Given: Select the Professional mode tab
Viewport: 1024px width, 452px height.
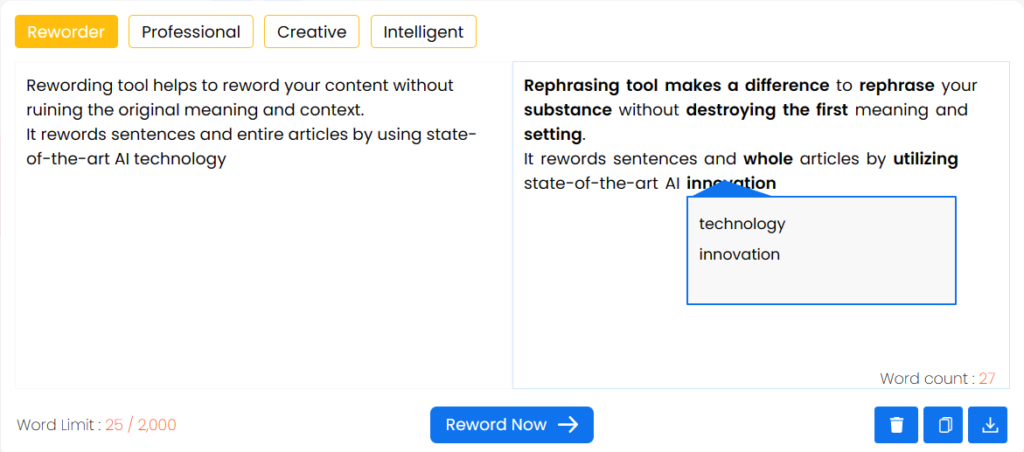Looking at the screenshot, I should point(191,32).
